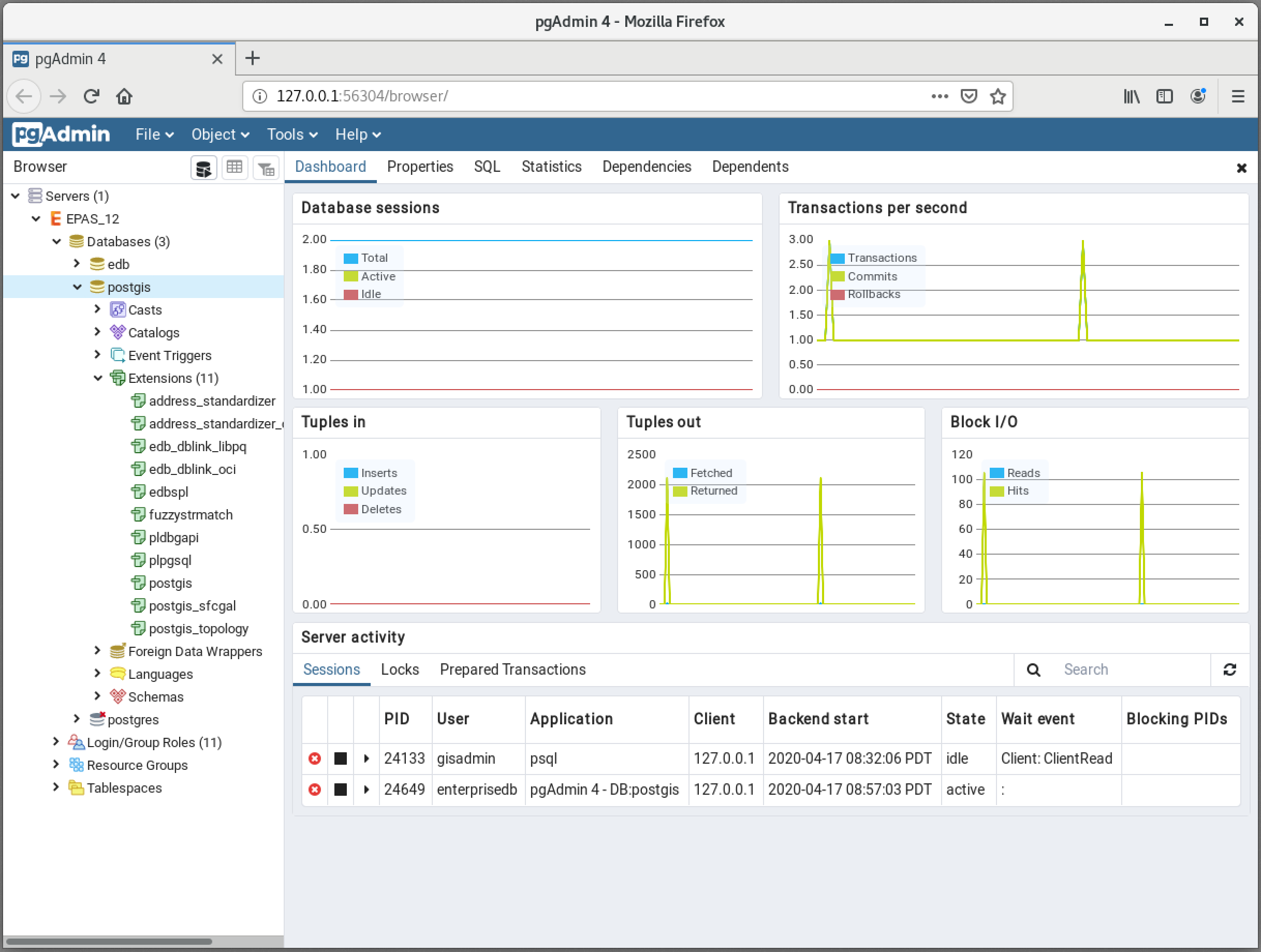Viewport: 1261px width, 952px height.
Task: Expand the edb database node
Action: click(x=77, y=264)
